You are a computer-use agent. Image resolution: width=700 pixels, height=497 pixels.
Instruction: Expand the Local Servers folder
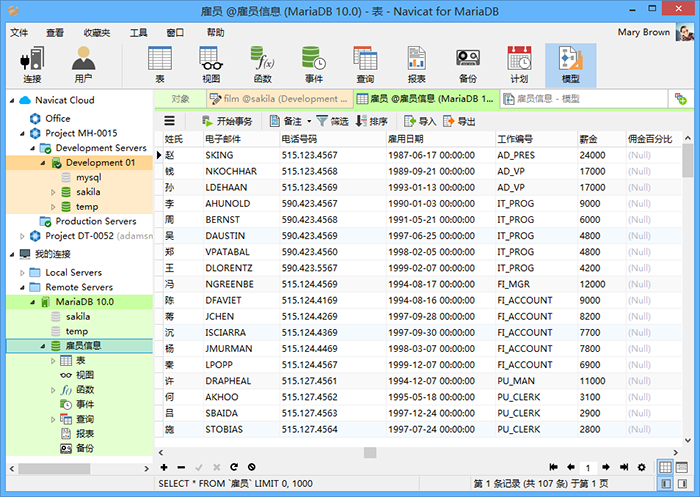[22, 273]
